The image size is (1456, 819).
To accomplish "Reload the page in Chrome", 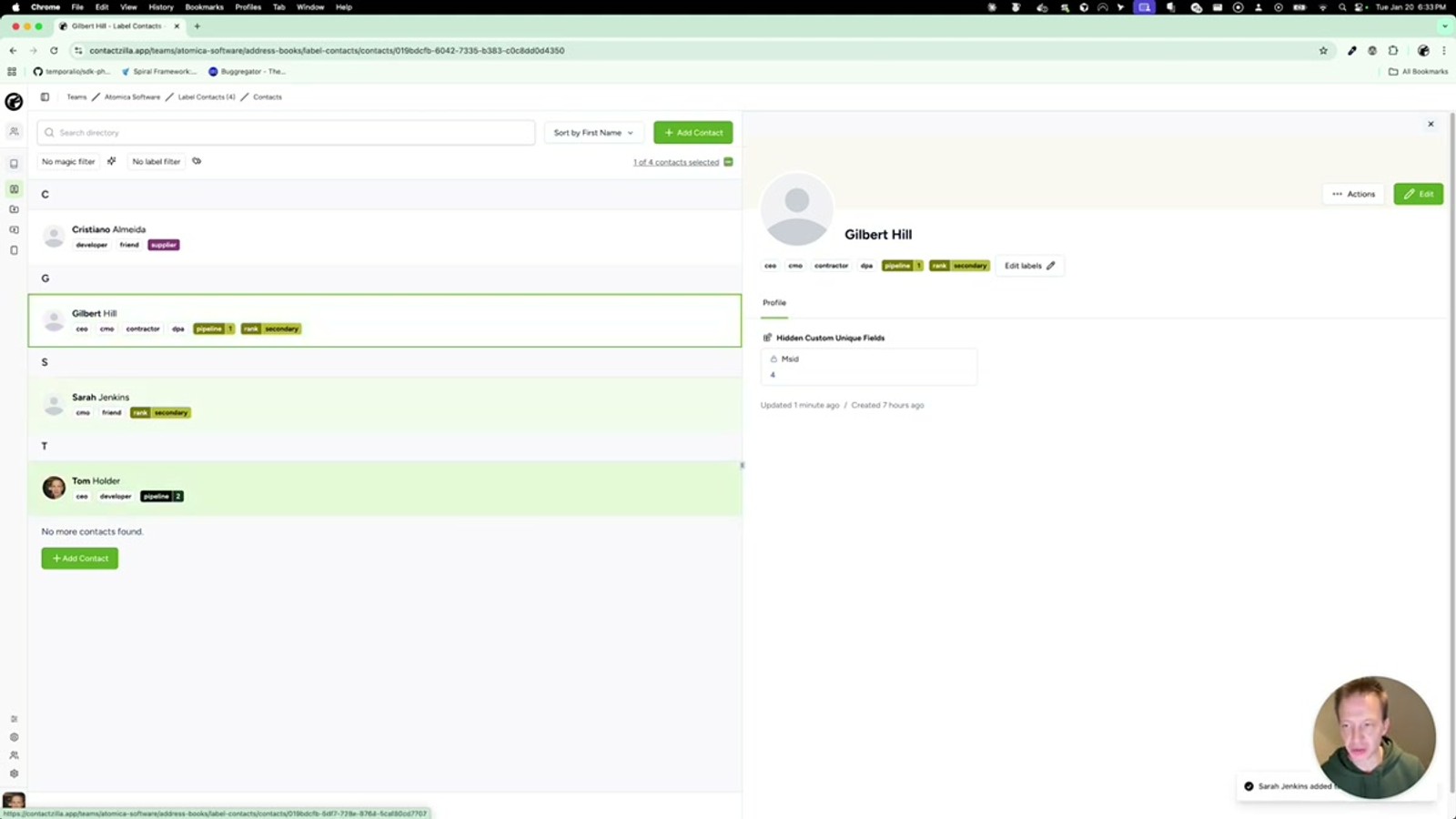I will coord(54,51).
